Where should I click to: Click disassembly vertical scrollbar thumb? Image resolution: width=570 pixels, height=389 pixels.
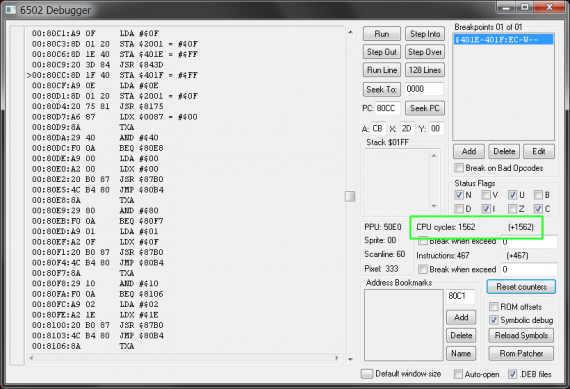tap(350, 196)
